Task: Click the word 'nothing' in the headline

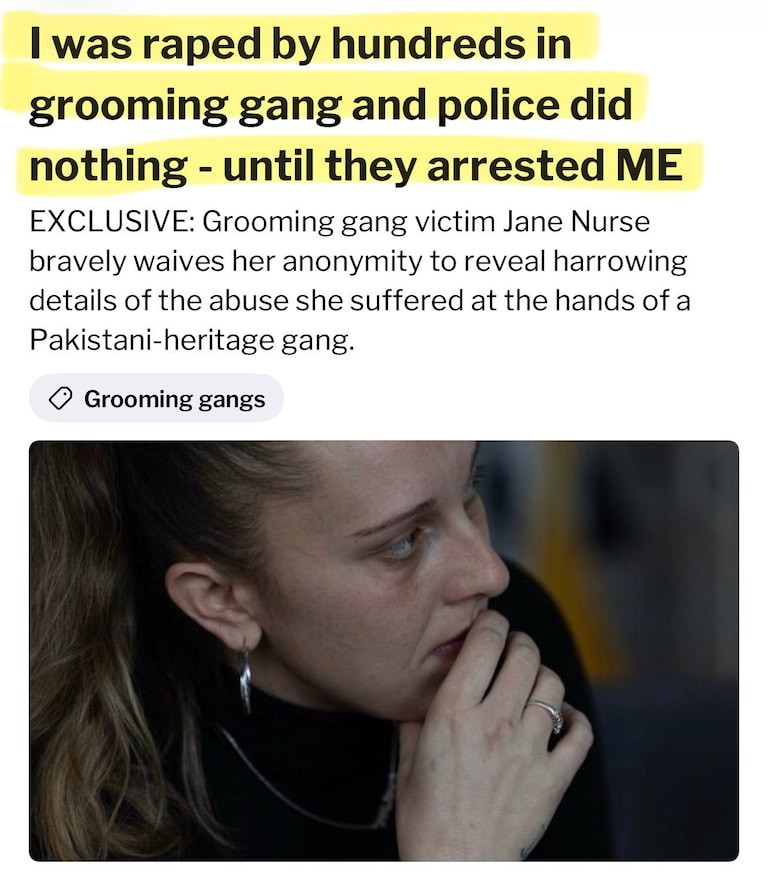Action: (x=108, y=166)
